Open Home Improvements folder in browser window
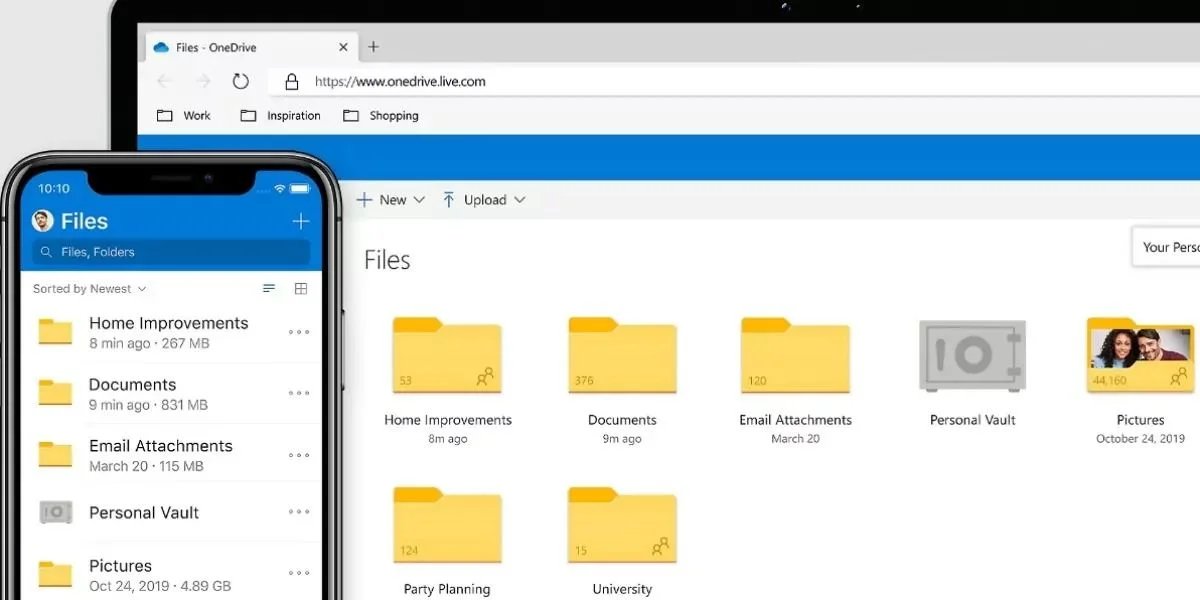This screenshot has height=600, width=1200. click(x=447, y=355)
